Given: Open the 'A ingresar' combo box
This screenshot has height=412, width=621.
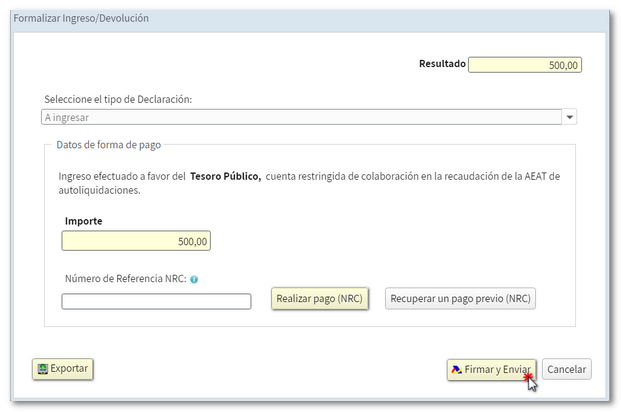Looking at the screenshot, I should pos(300,117).
